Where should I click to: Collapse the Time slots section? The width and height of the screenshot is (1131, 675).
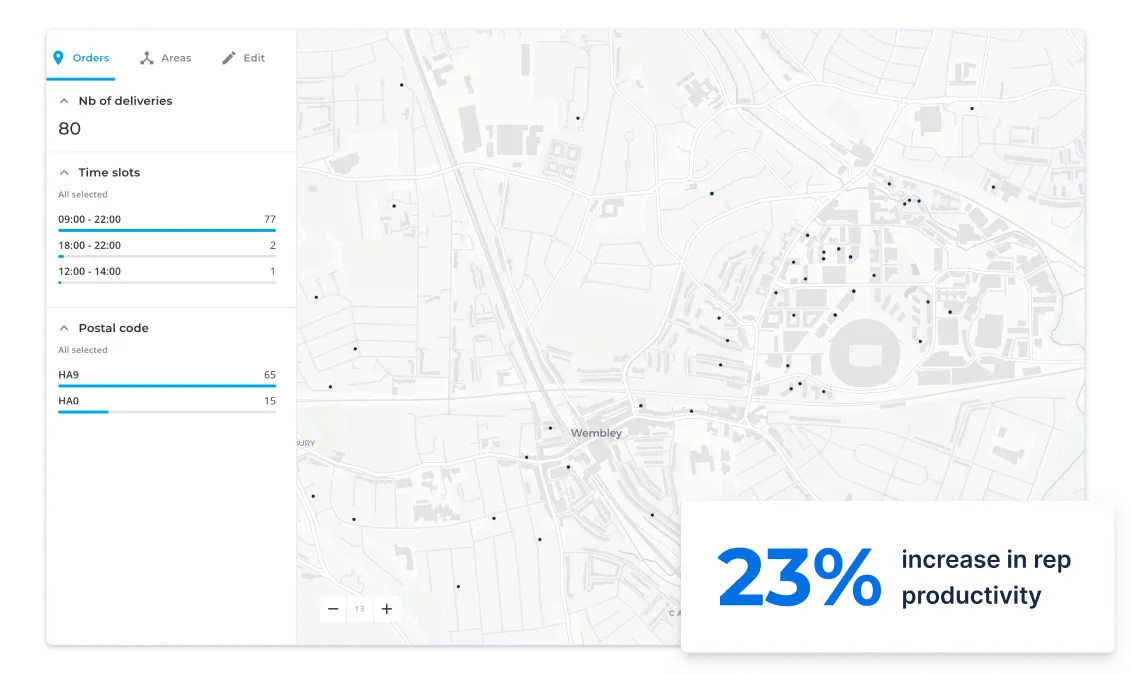click(x=64, y=173)
